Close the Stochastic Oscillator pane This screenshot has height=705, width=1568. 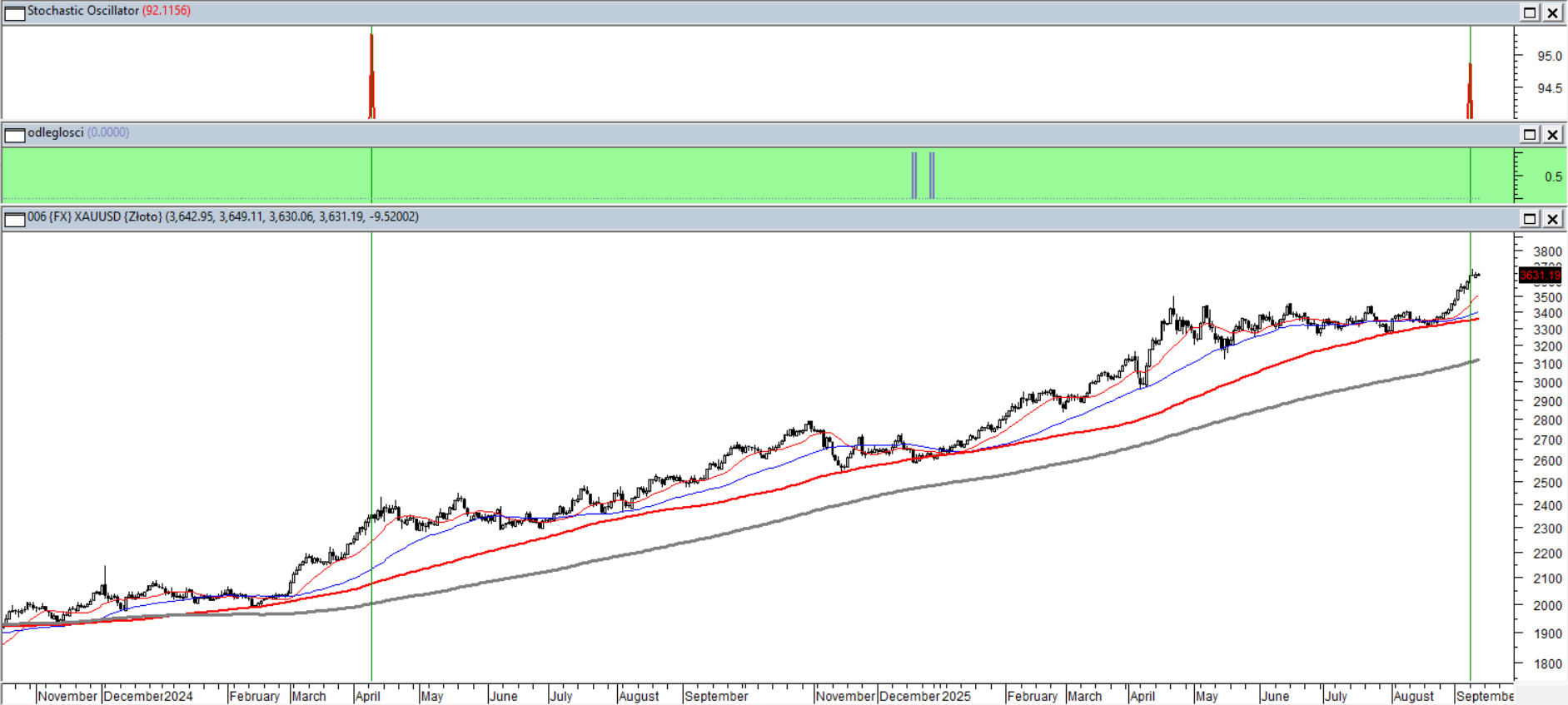tap(1553, 12)
